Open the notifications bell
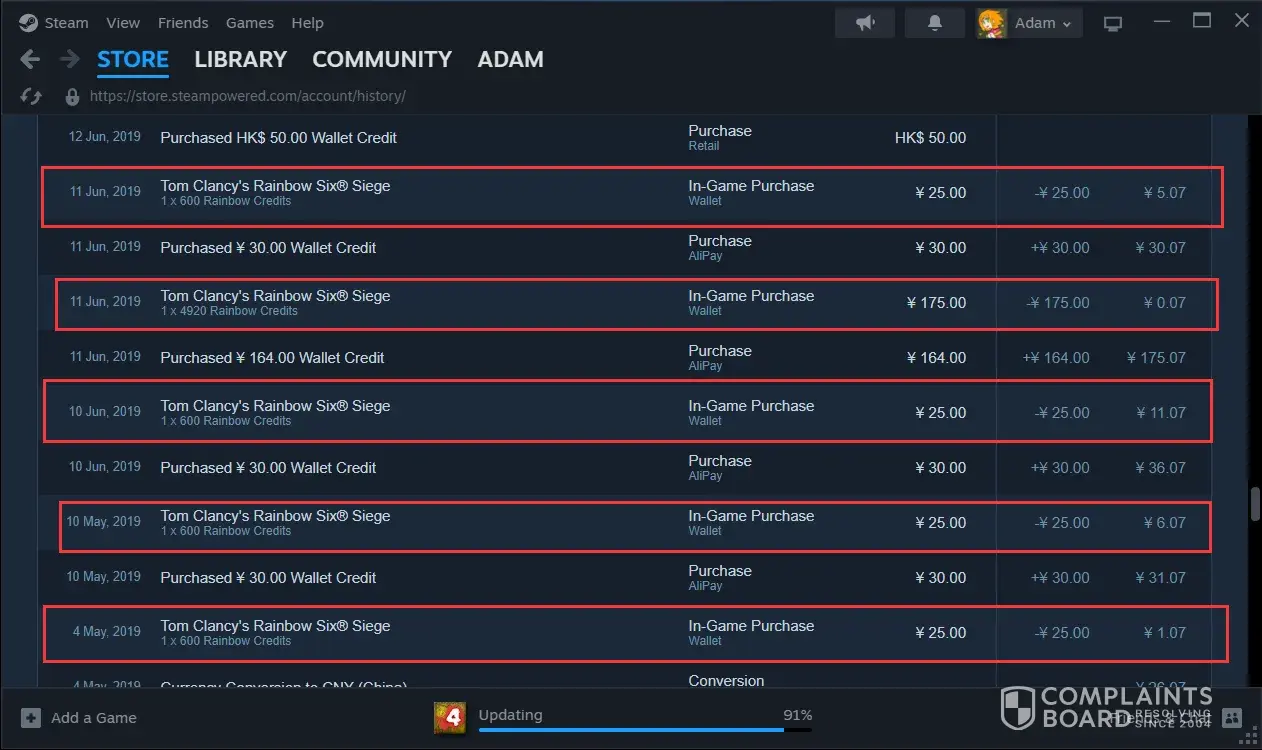The image size is (1262, 750). coord(935,23)
